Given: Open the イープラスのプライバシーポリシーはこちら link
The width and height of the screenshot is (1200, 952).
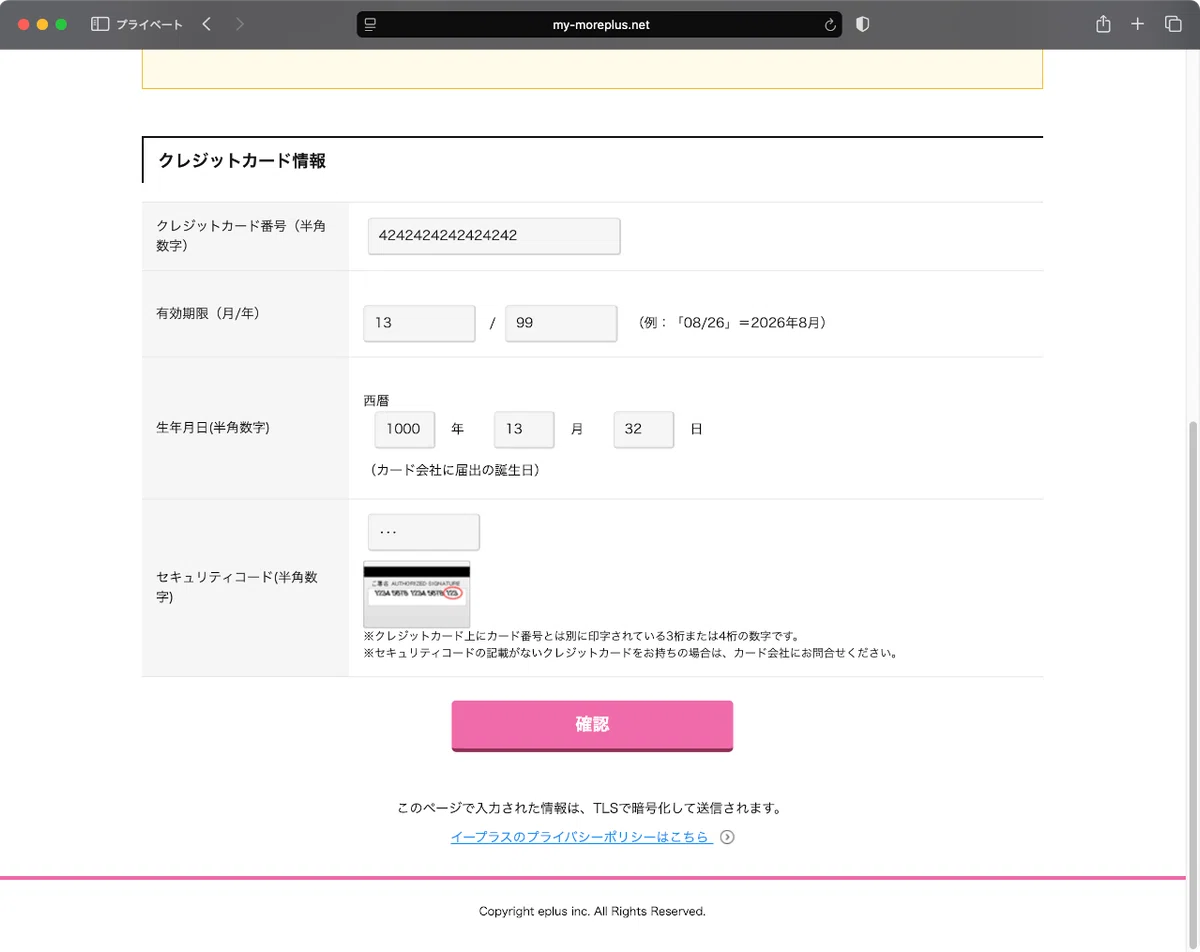Looking at the screenshot, I should [x=581, y=837].
